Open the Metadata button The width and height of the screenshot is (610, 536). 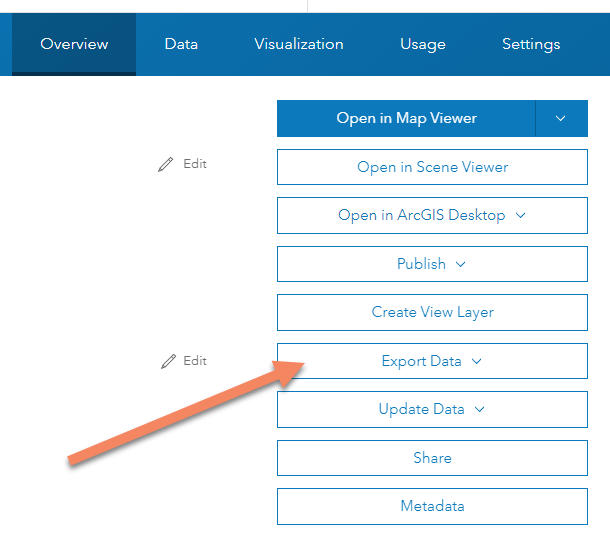click(432, 506)
